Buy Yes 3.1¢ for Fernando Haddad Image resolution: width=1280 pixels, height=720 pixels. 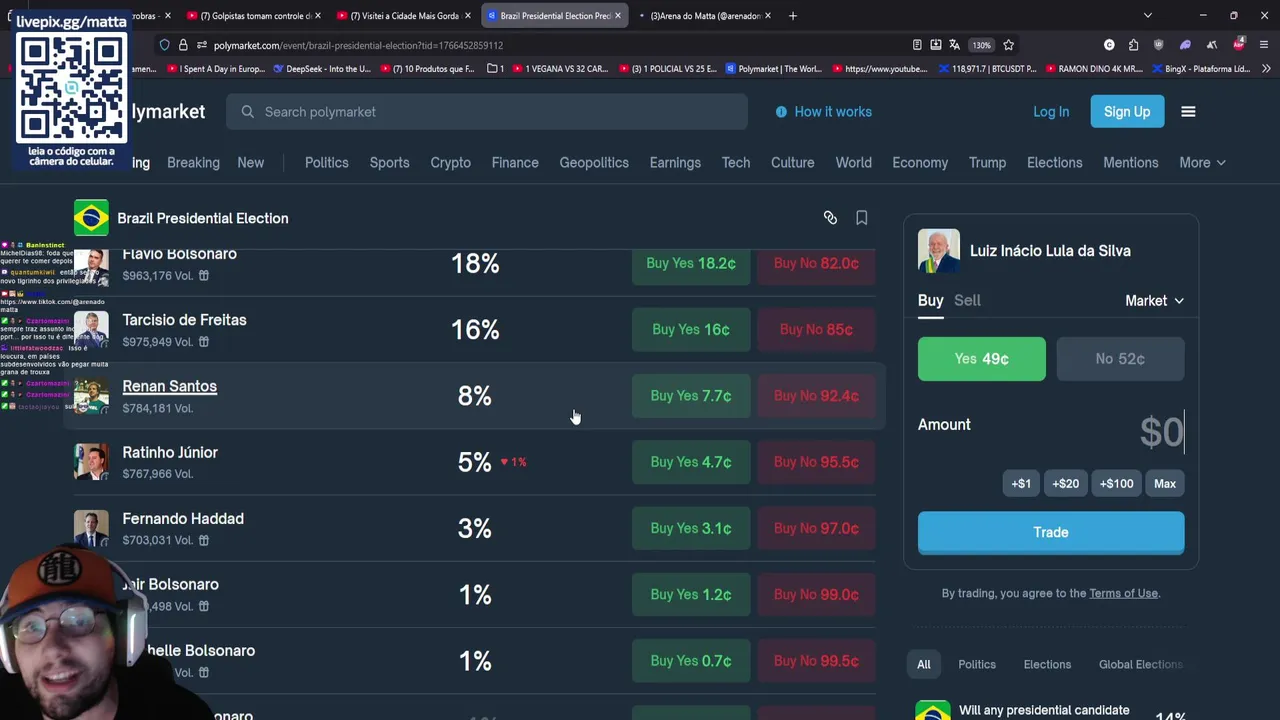[x=691, y=528]
